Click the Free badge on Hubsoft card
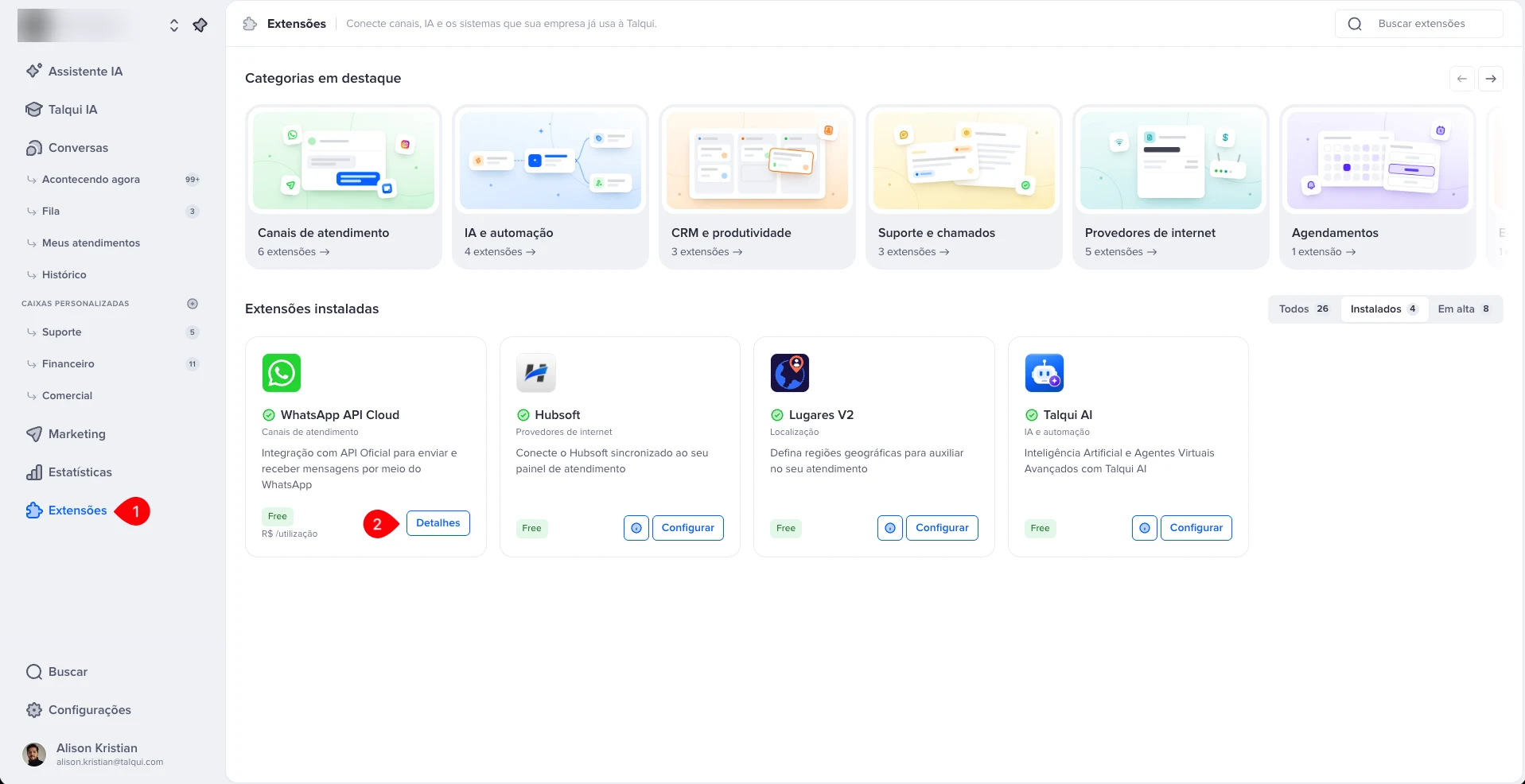The image size is (1525, 784). pos(532,529)
